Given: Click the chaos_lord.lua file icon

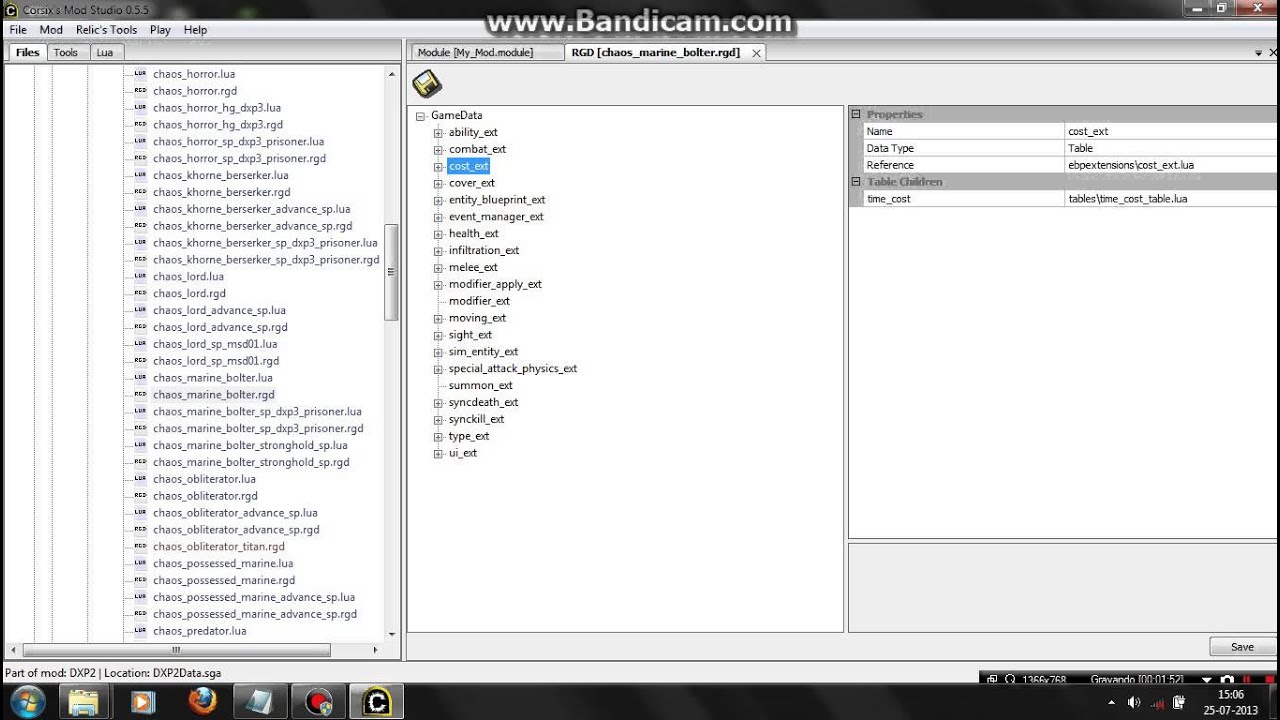Looking at the screenshot, I should pyautogui.click(x=140, y=276).
